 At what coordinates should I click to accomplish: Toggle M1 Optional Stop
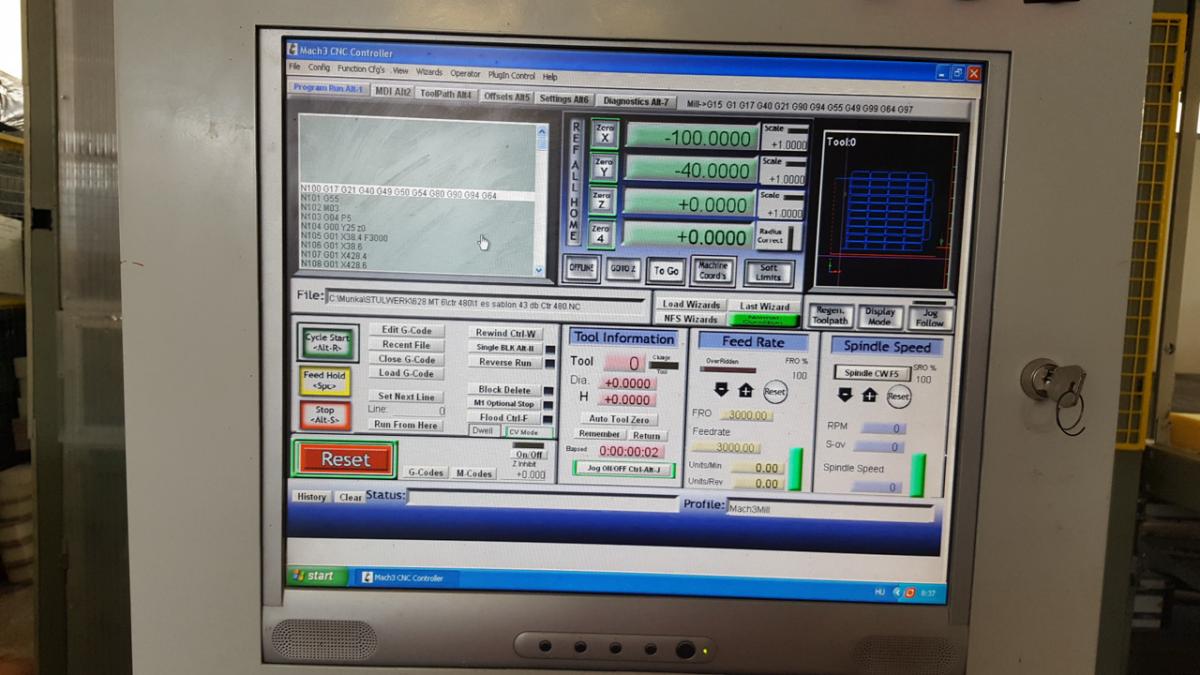(x=504, y=404)
